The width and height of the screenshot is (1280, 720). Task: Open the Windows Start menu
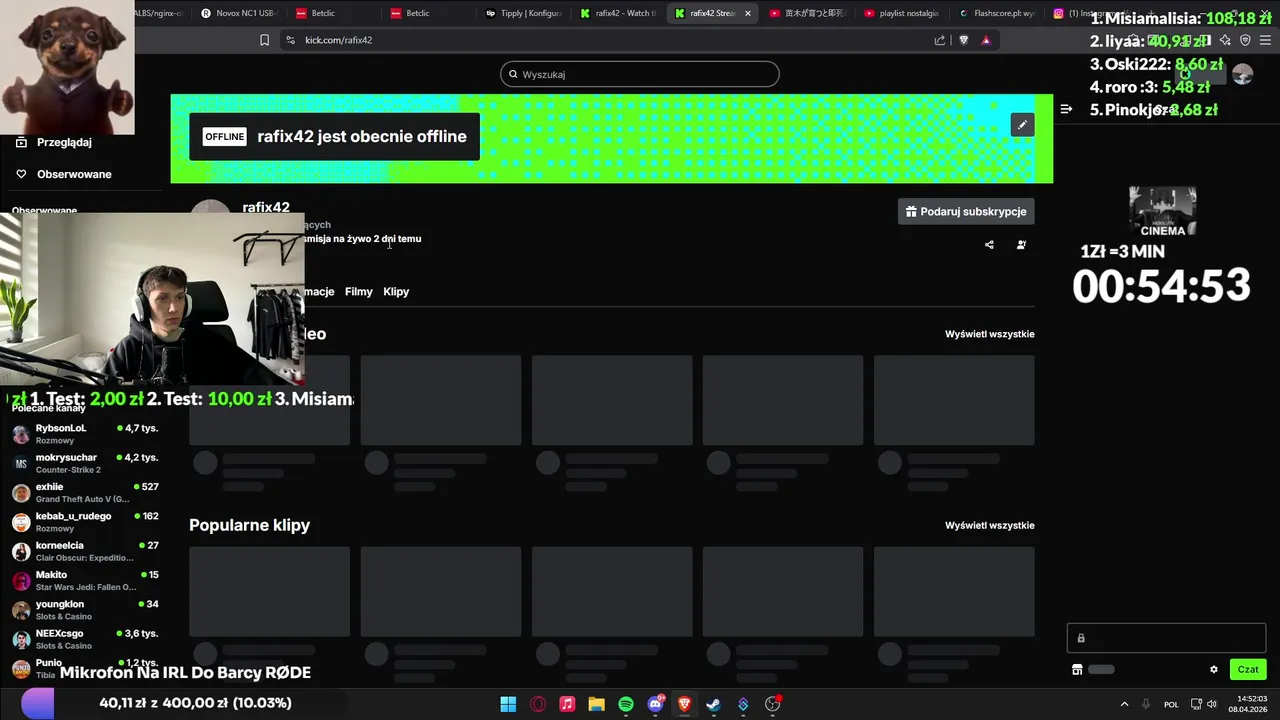(508, 704)
